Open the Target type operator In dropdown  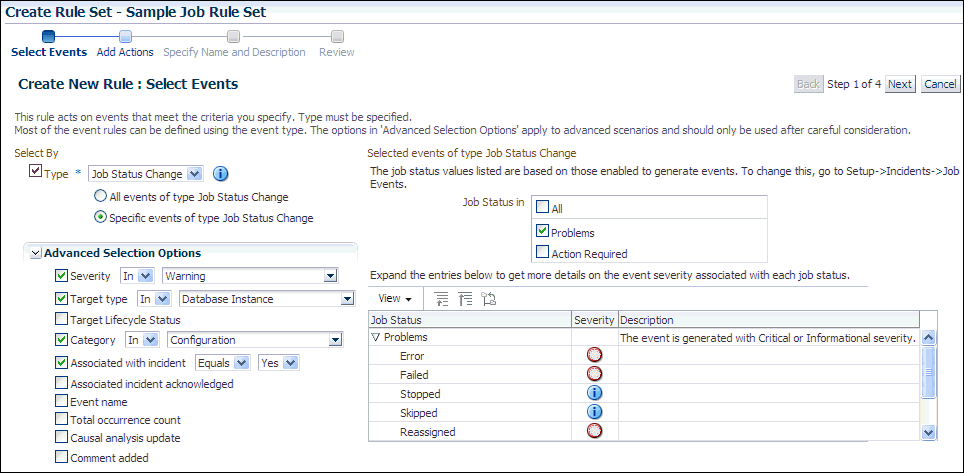pyautogui.click(x=154, y=299)
